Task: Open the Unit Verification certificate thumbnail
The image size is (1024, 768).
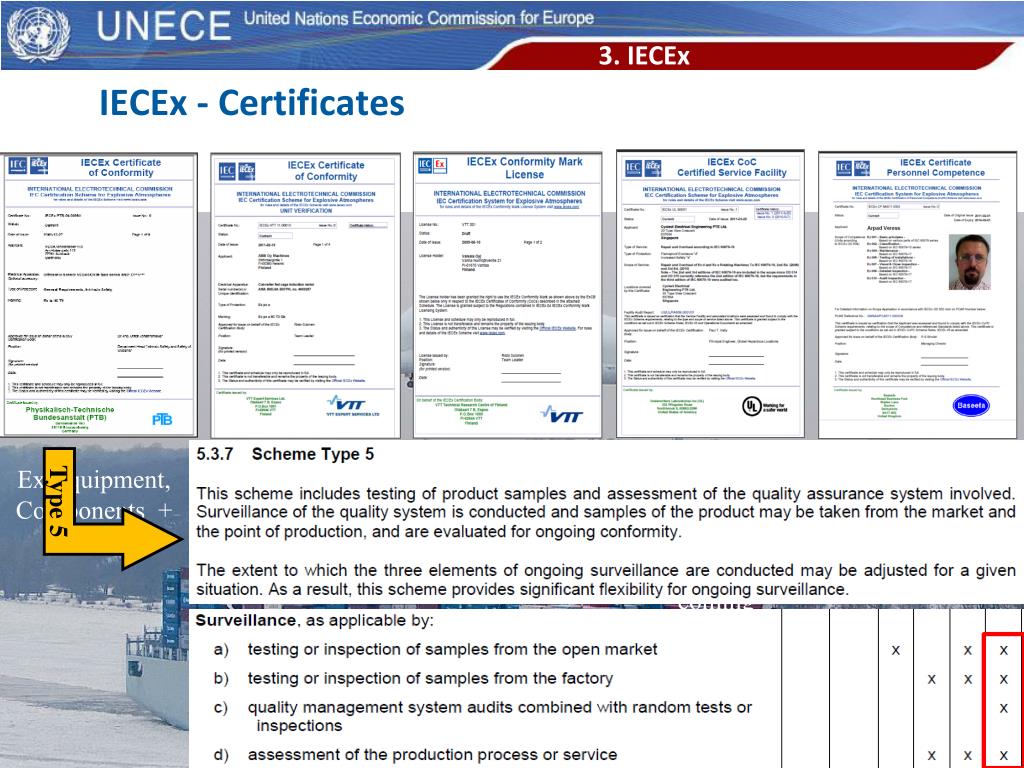Action: [305, 295]
